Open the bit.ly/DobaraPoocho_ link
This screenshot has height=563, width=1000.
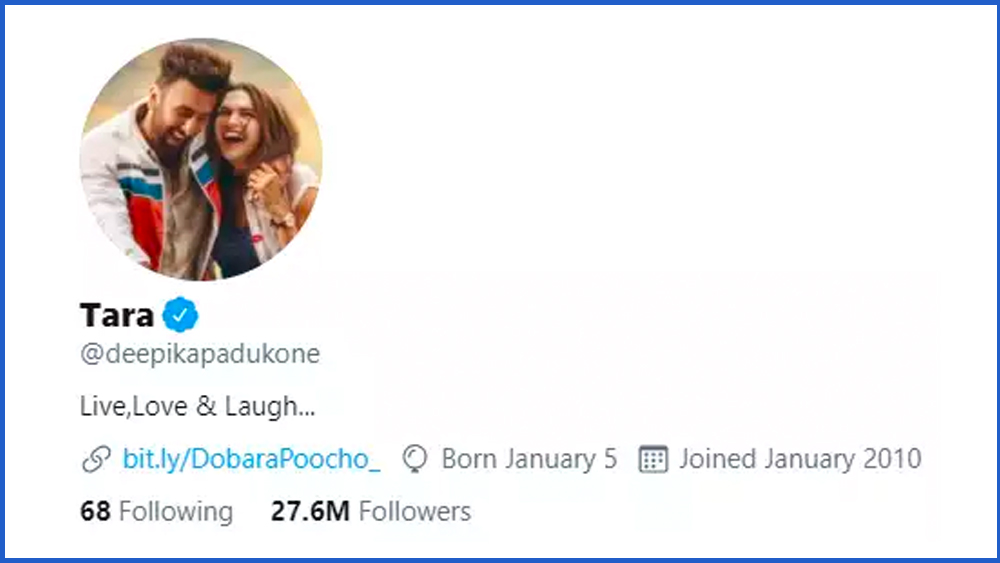click(x=251, y=459)
